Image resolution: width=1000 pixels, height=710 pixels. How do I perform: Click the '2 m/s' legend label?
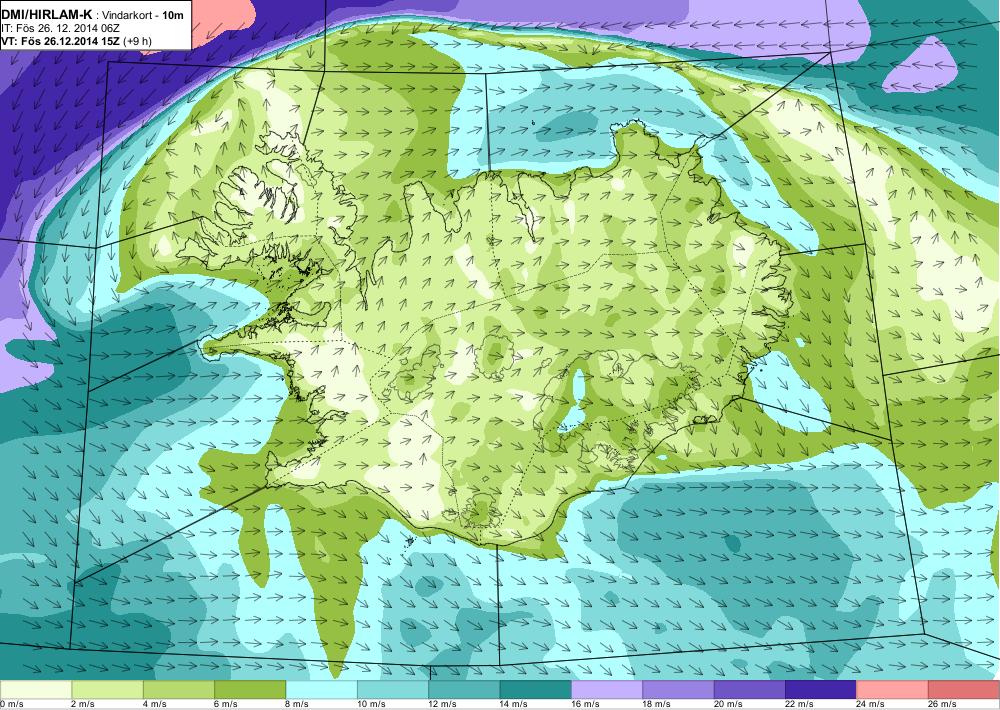coord(84,704)
